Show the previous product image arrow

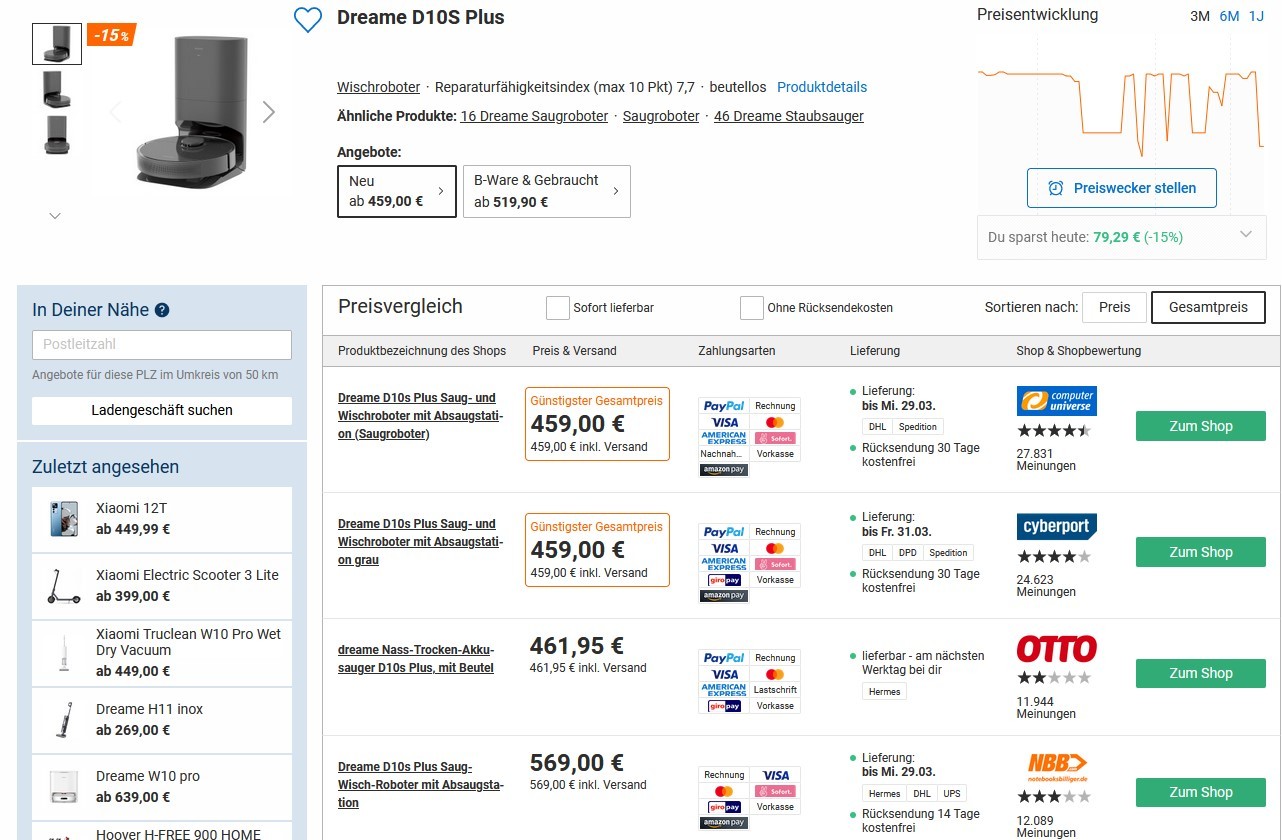115,112
